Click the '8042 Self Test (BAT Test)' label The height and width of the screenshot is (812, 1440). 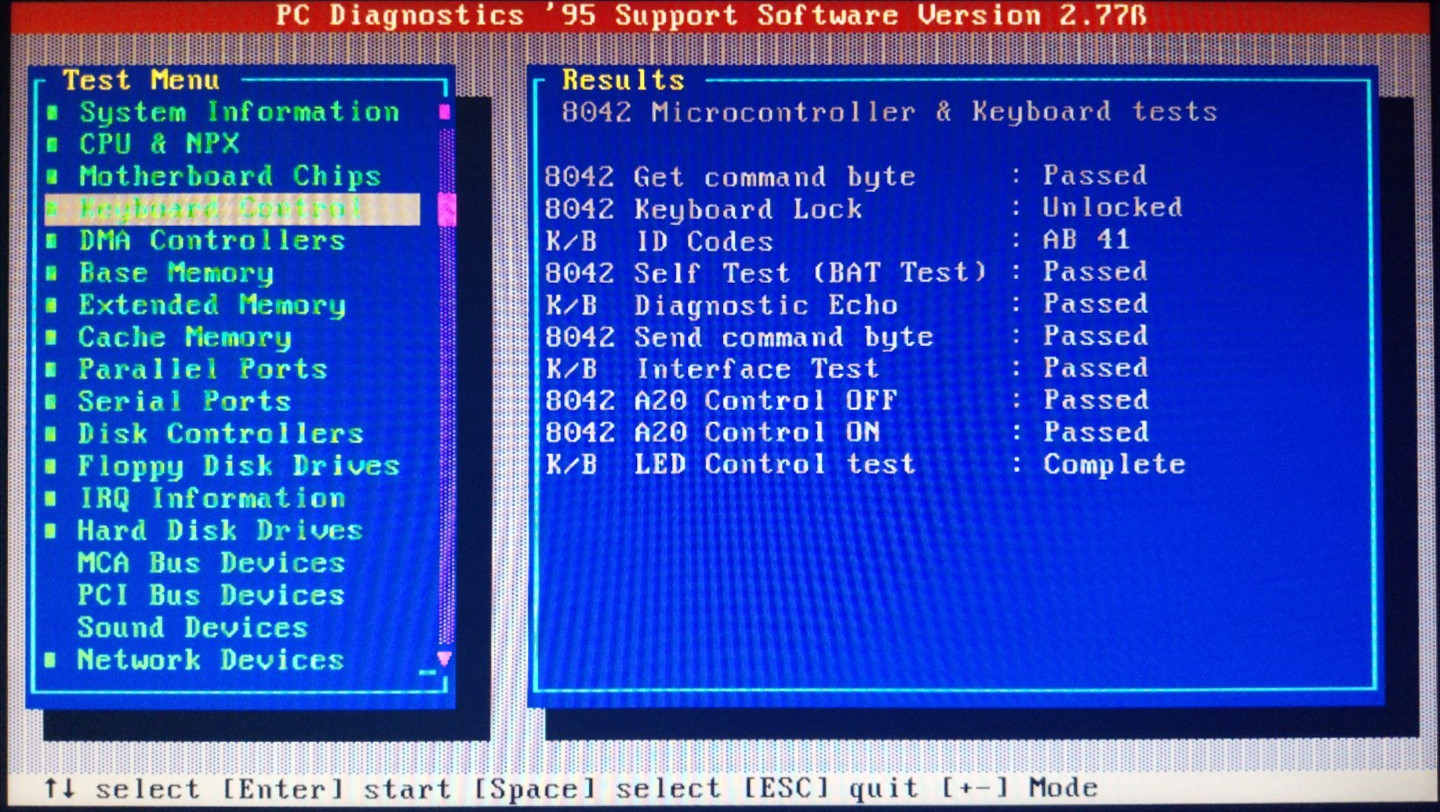tap(766, 273)
